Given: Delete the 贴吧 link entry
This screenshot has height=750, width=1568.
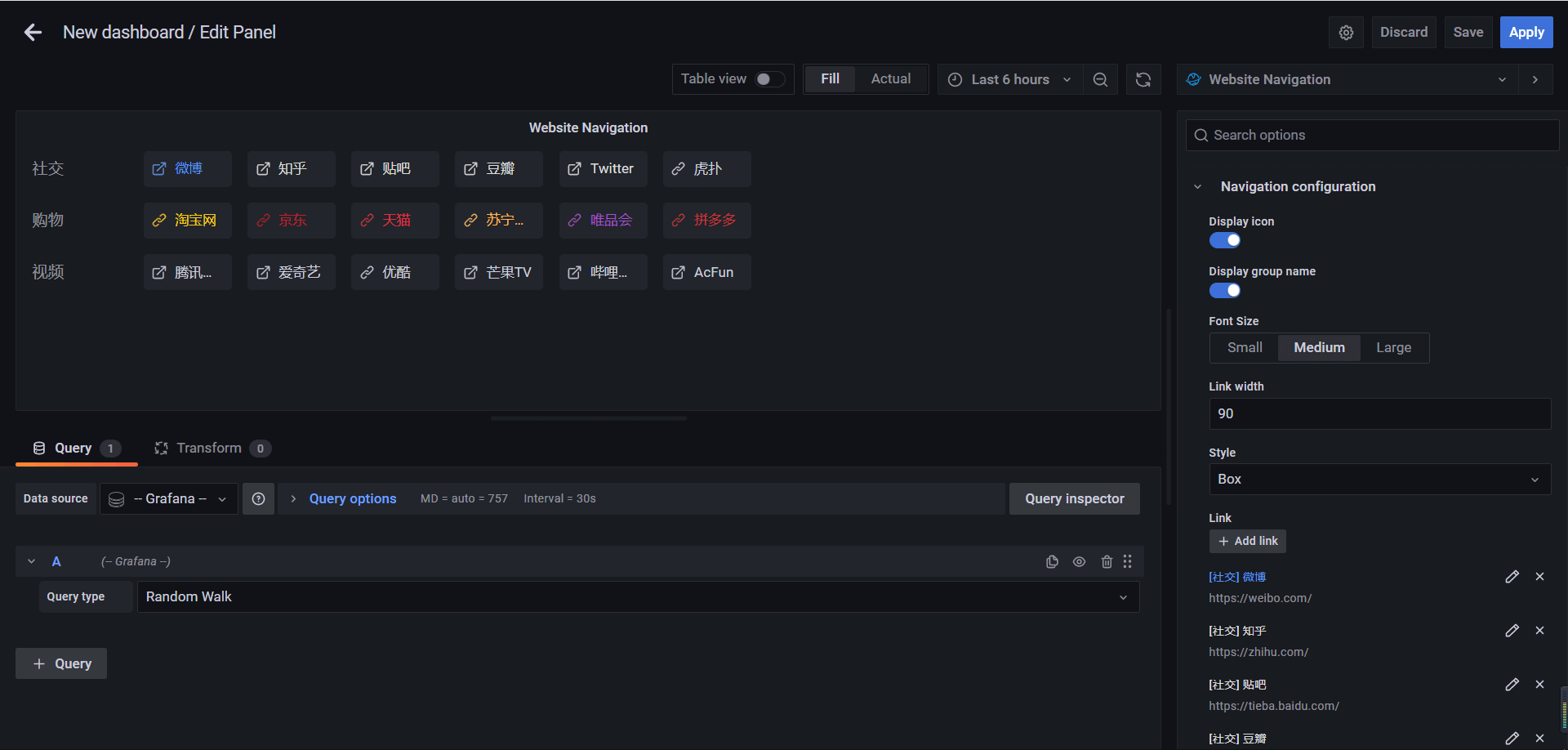Looking at the screenshot, I should point(1539,685).
